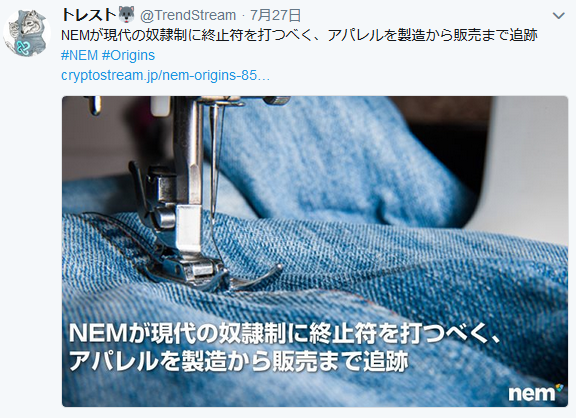Click the colored gem mark above nem logo
Image resolution: width=576 pixels, height=418 pixels.
tap(559, 387)
